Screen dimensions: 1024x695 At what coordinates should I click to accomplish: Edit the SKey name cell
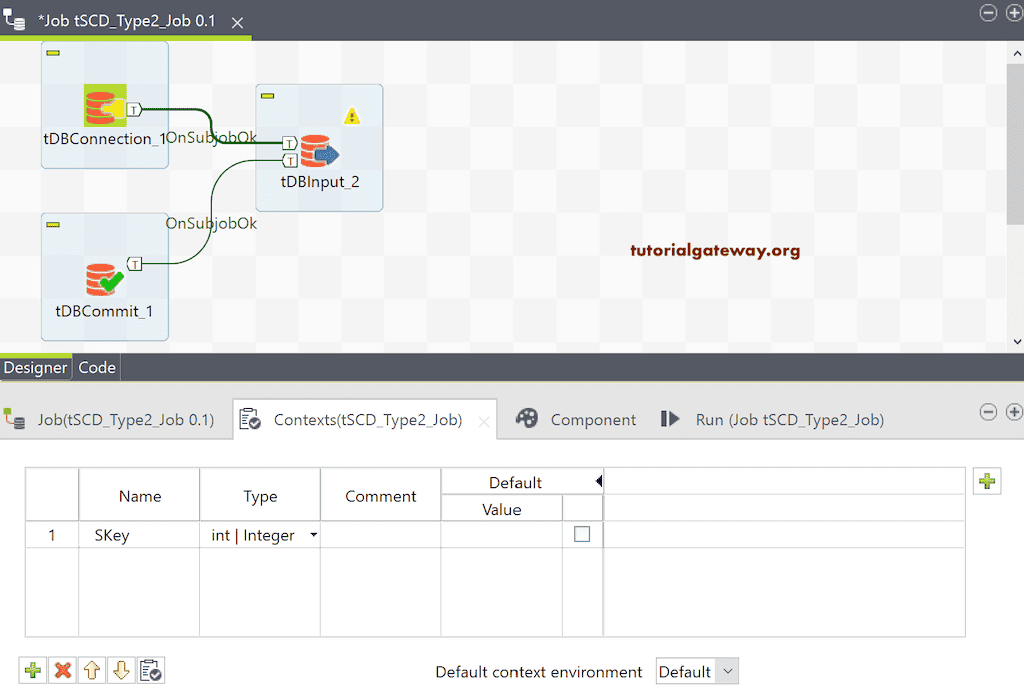pyautogui.click(x=139, y=535)
